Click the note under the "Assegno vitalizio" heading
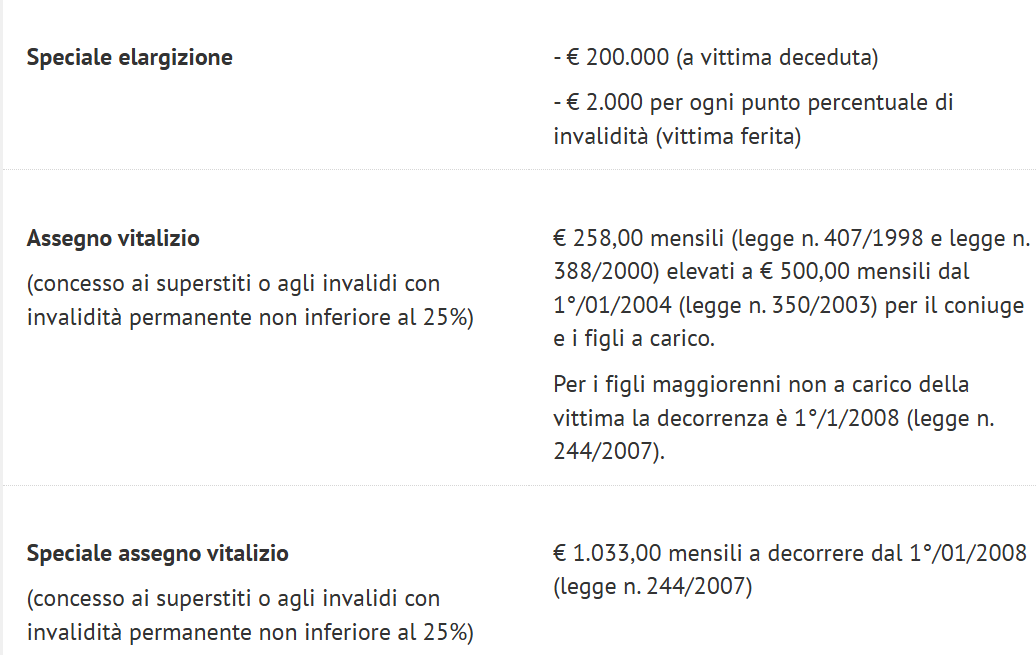1036x655 pixels. coord(249,302)
